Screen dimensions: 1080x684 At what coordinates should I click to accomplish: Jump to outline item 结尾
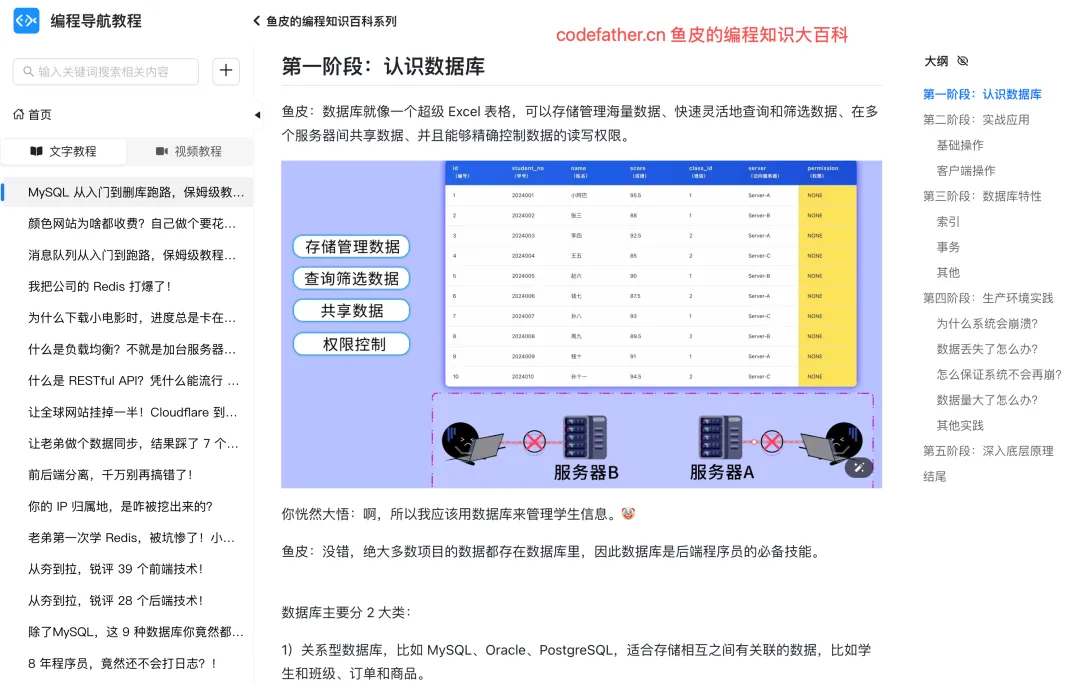935,477
